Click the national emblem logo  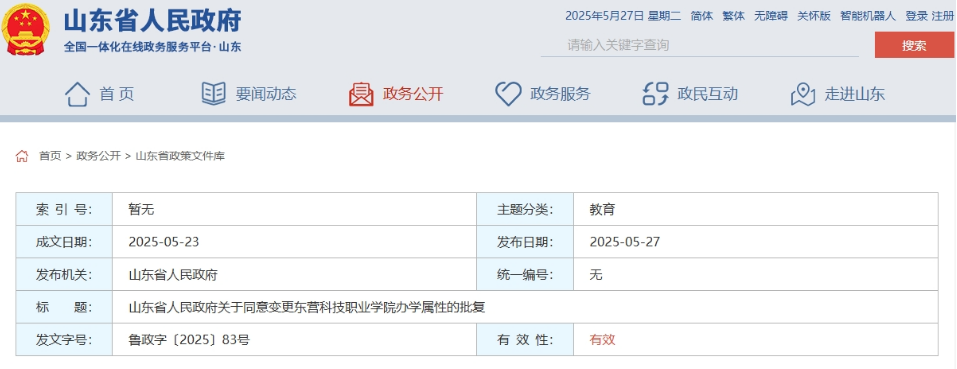[26, 29]
